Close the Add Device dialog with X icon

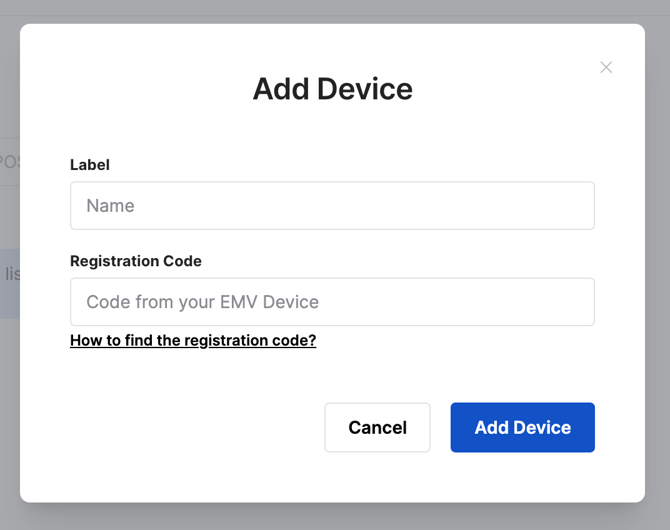[x=606, y=67]
